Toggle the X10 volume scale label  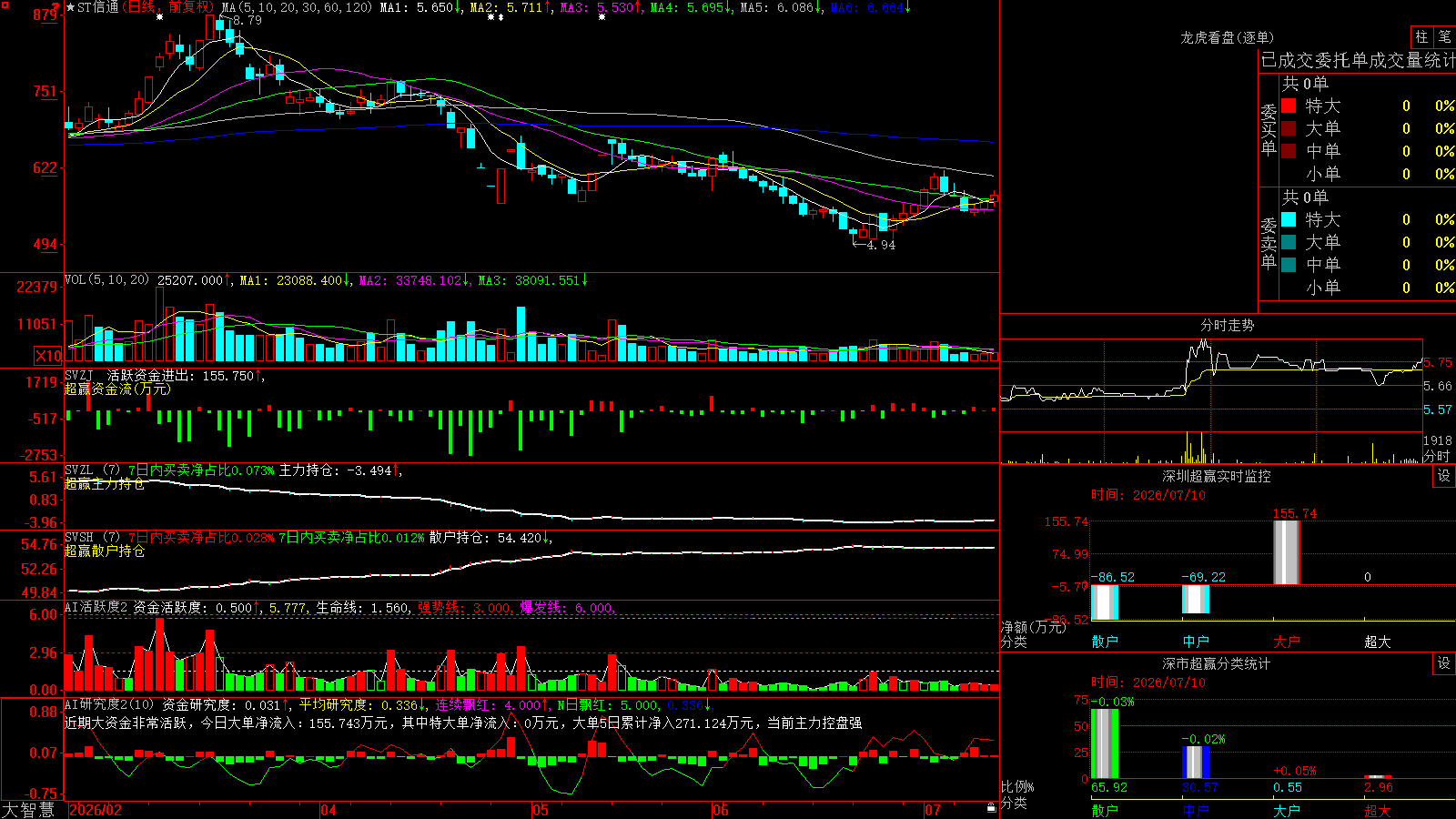[48, 356]
